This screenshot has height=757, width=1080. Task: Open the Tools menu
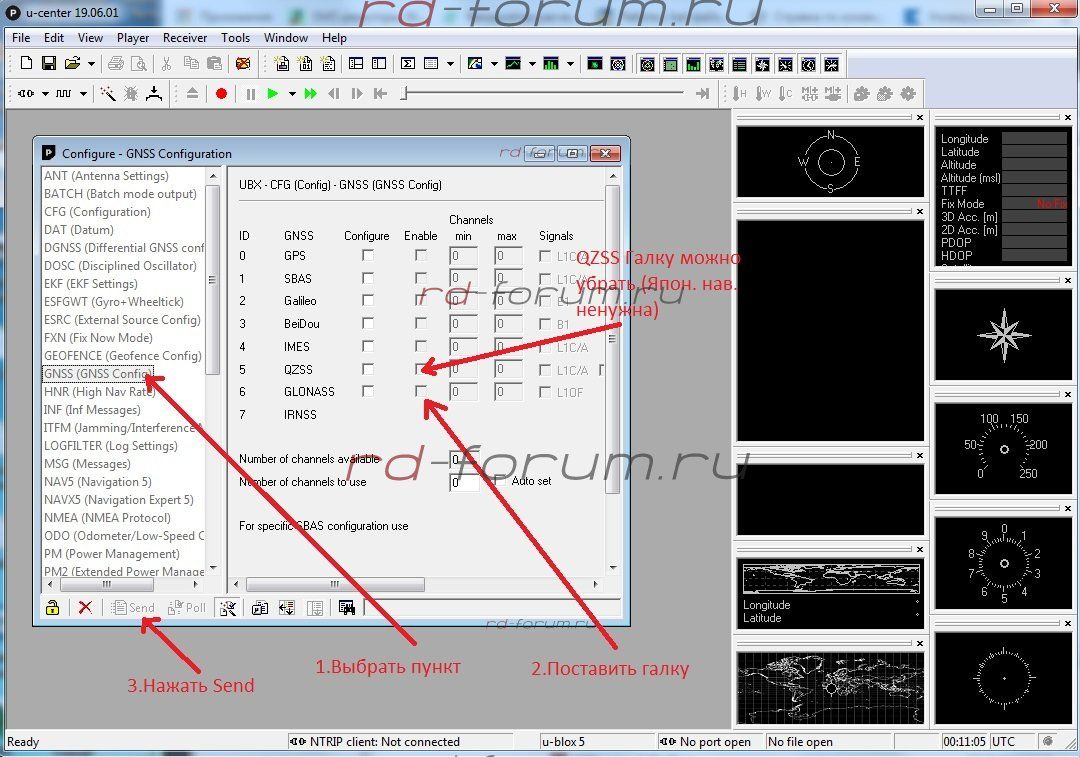[x=236, y=38]
